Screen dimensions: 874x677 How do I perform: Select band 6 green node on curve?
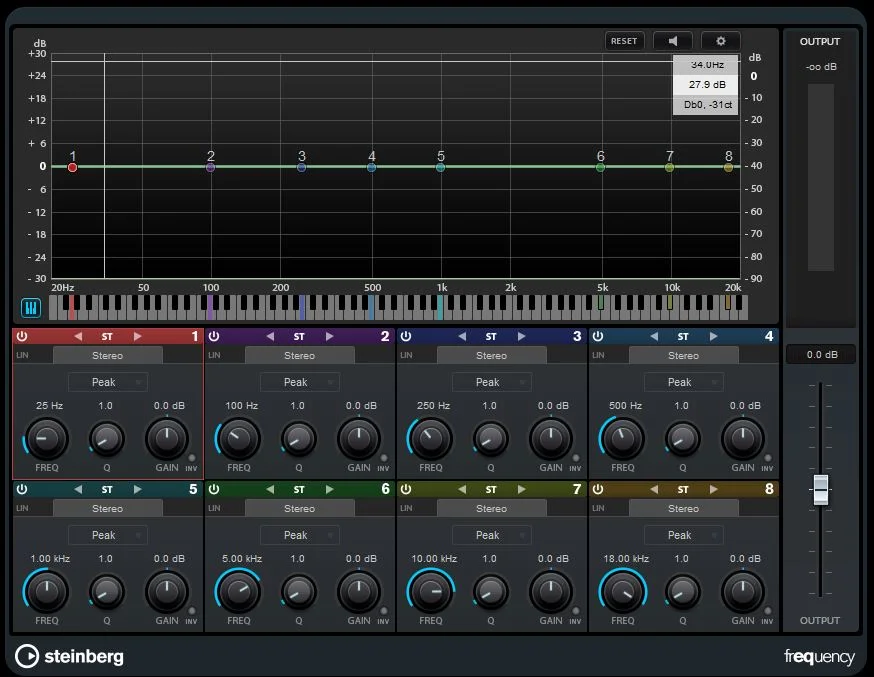tap(600, 167)
